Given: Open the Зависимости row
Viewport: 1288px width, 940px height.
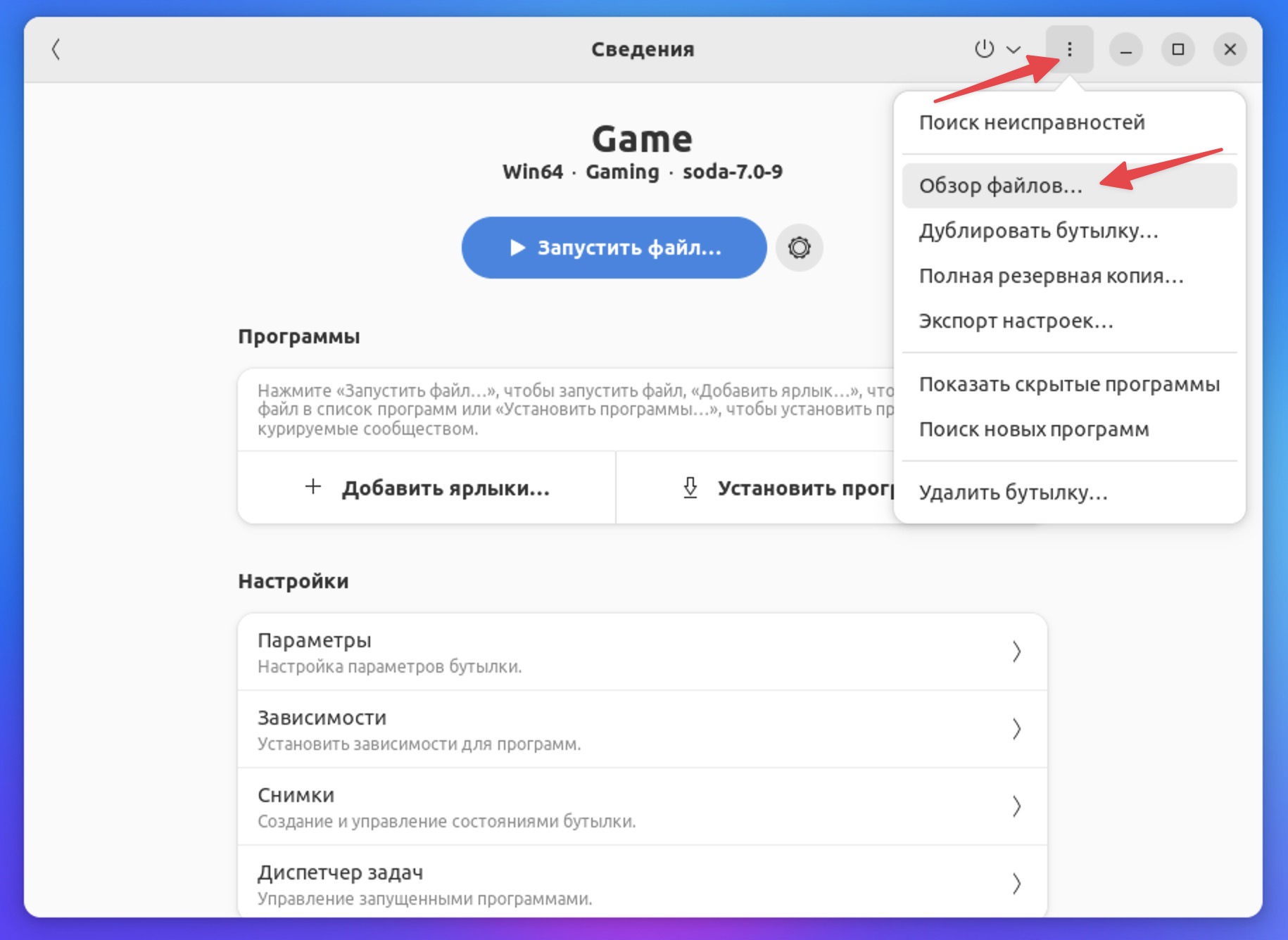Looking at the screenshot, I should coord(643,729).
